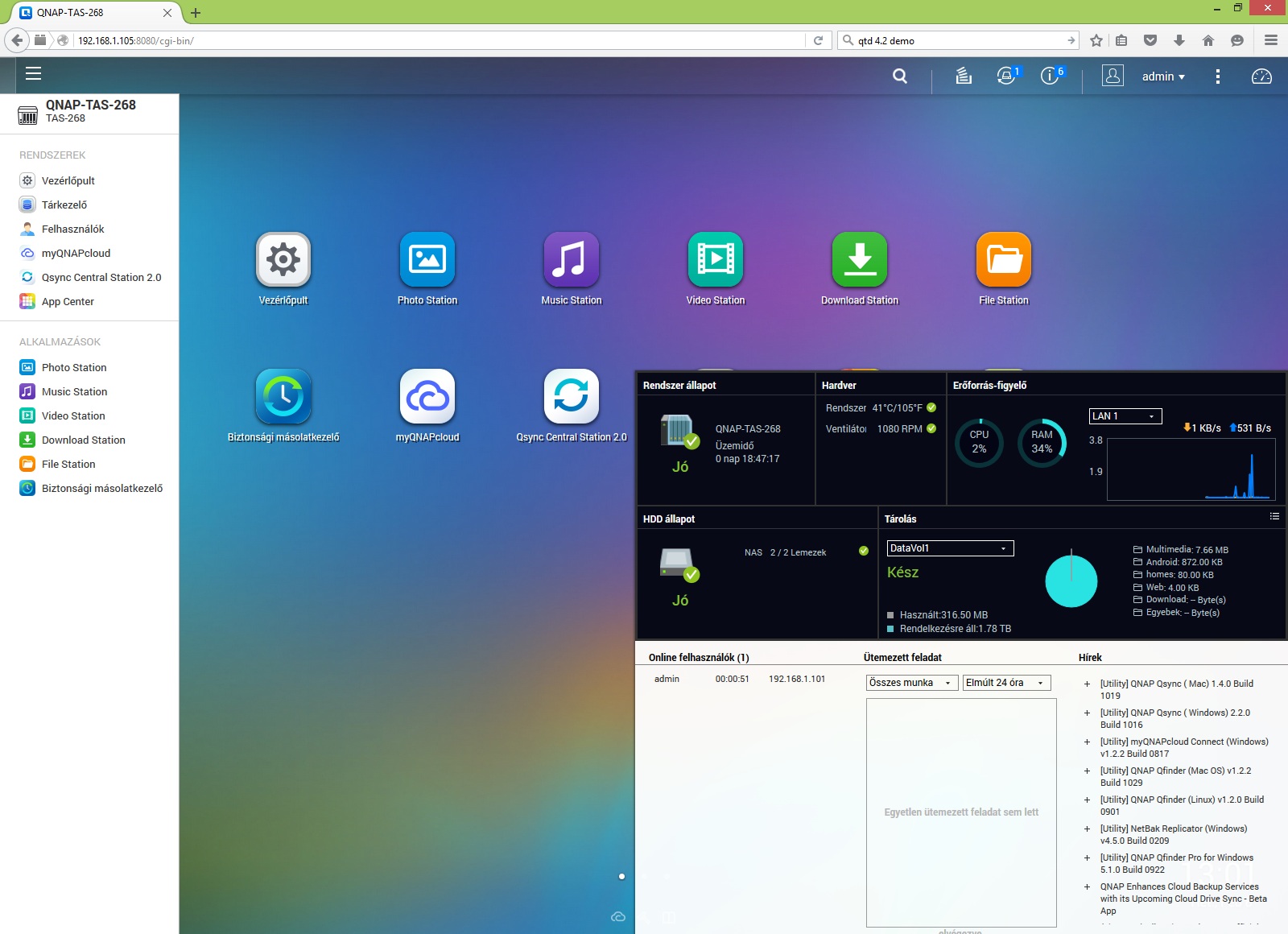Open browser downloads arrow icon
Screen dimensions: 1288x934
pyautogui.click(x=1179, y=40)
